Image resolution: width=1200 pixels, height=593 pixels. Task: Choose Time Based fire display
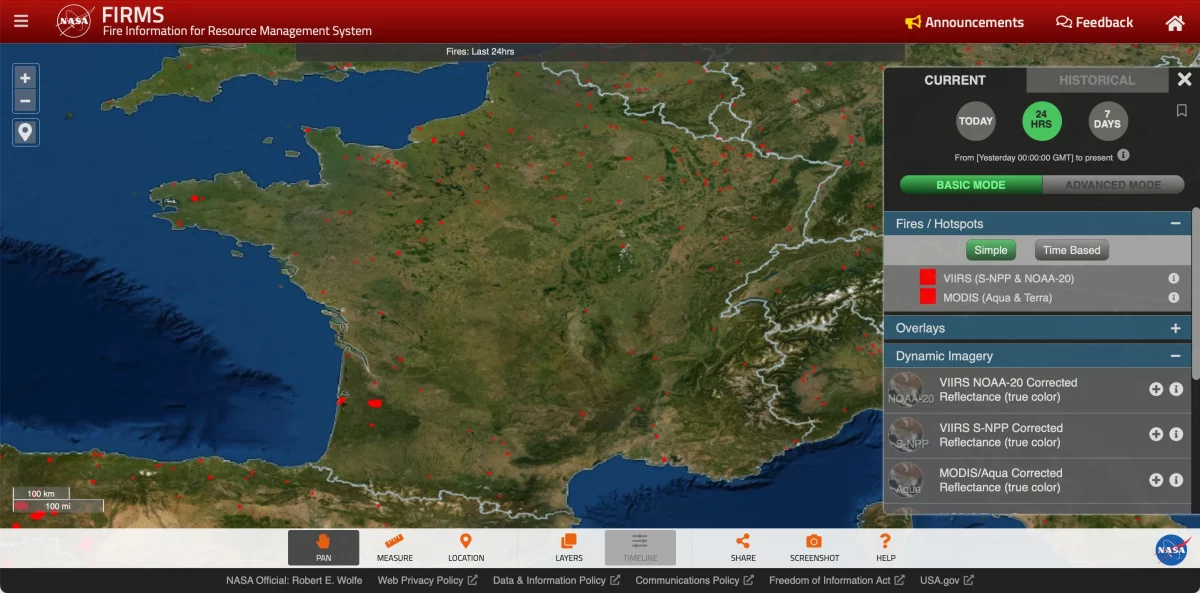coord(1071,250)
